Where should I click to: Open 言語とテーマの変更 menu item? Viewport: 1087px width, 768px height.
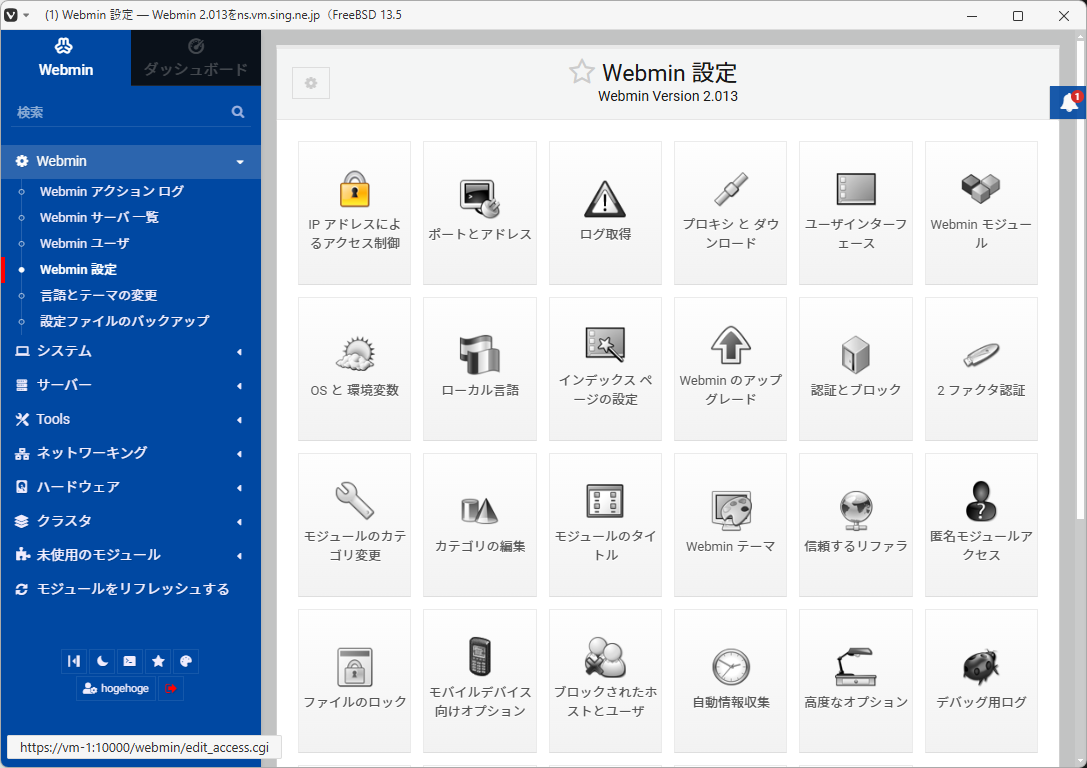point(98,295)
